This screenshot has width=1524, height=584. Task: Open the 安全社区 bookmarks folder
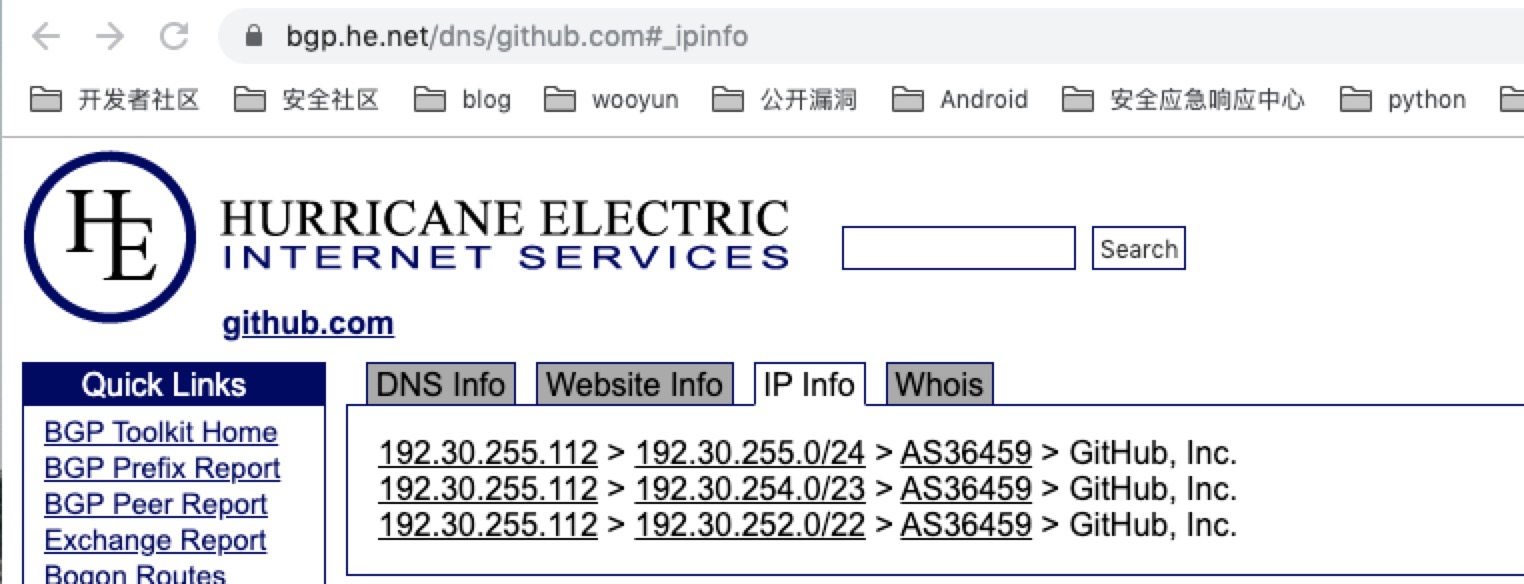307,99
